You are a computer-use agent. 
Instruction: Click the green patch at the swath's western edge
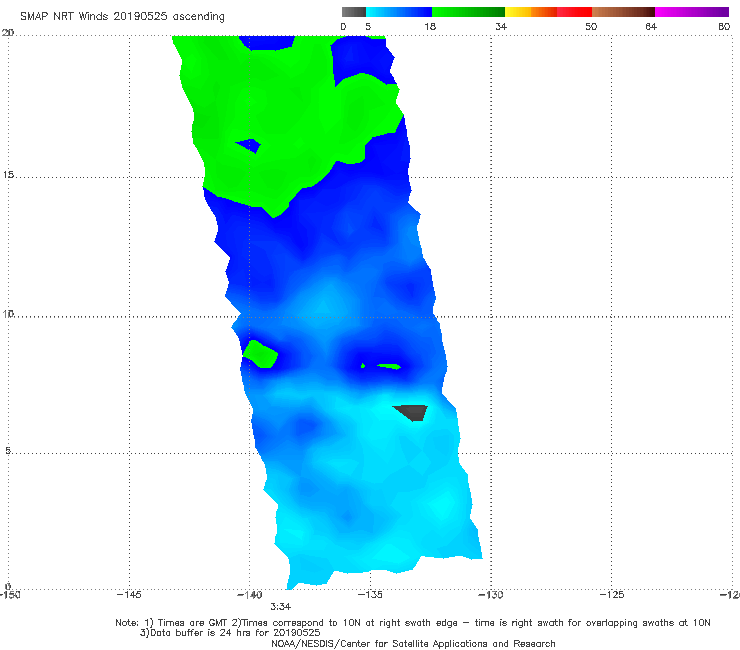click(x=261, y=354)
